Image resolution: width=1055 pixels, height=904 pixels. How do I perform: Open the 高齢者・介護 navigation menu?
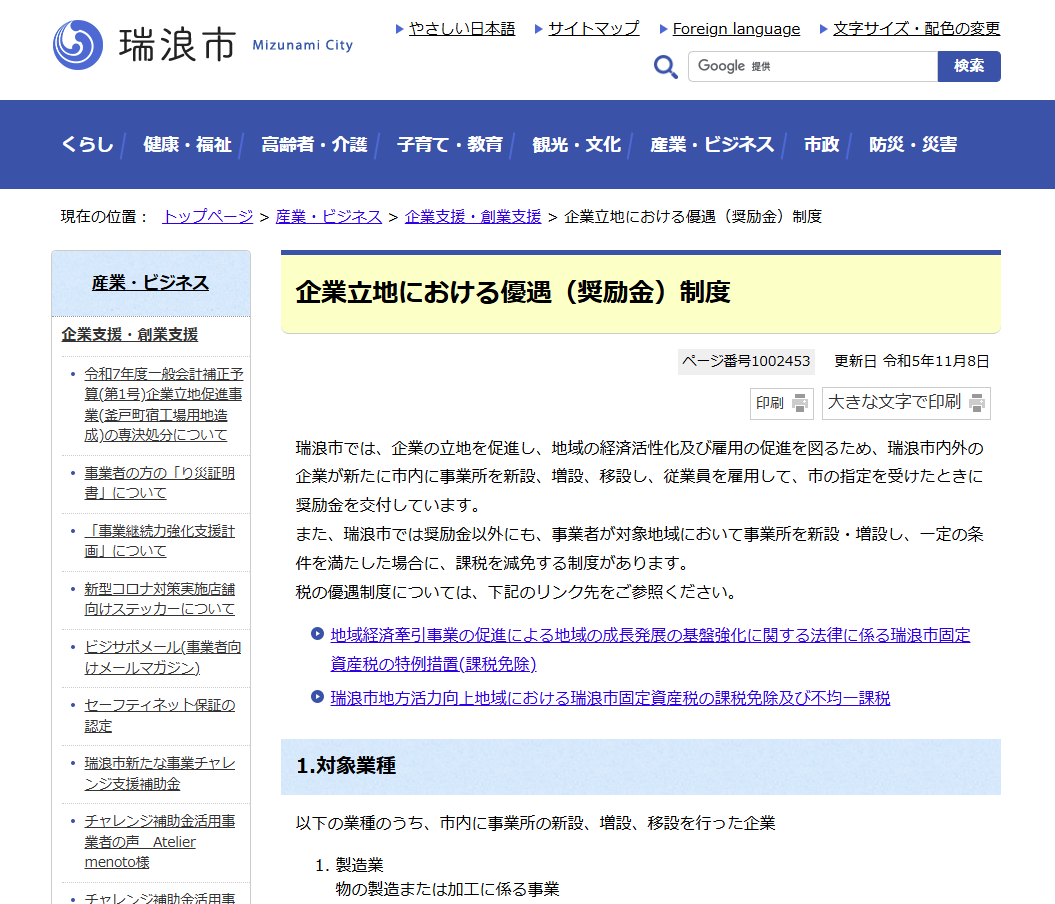[x=314, y=145]
